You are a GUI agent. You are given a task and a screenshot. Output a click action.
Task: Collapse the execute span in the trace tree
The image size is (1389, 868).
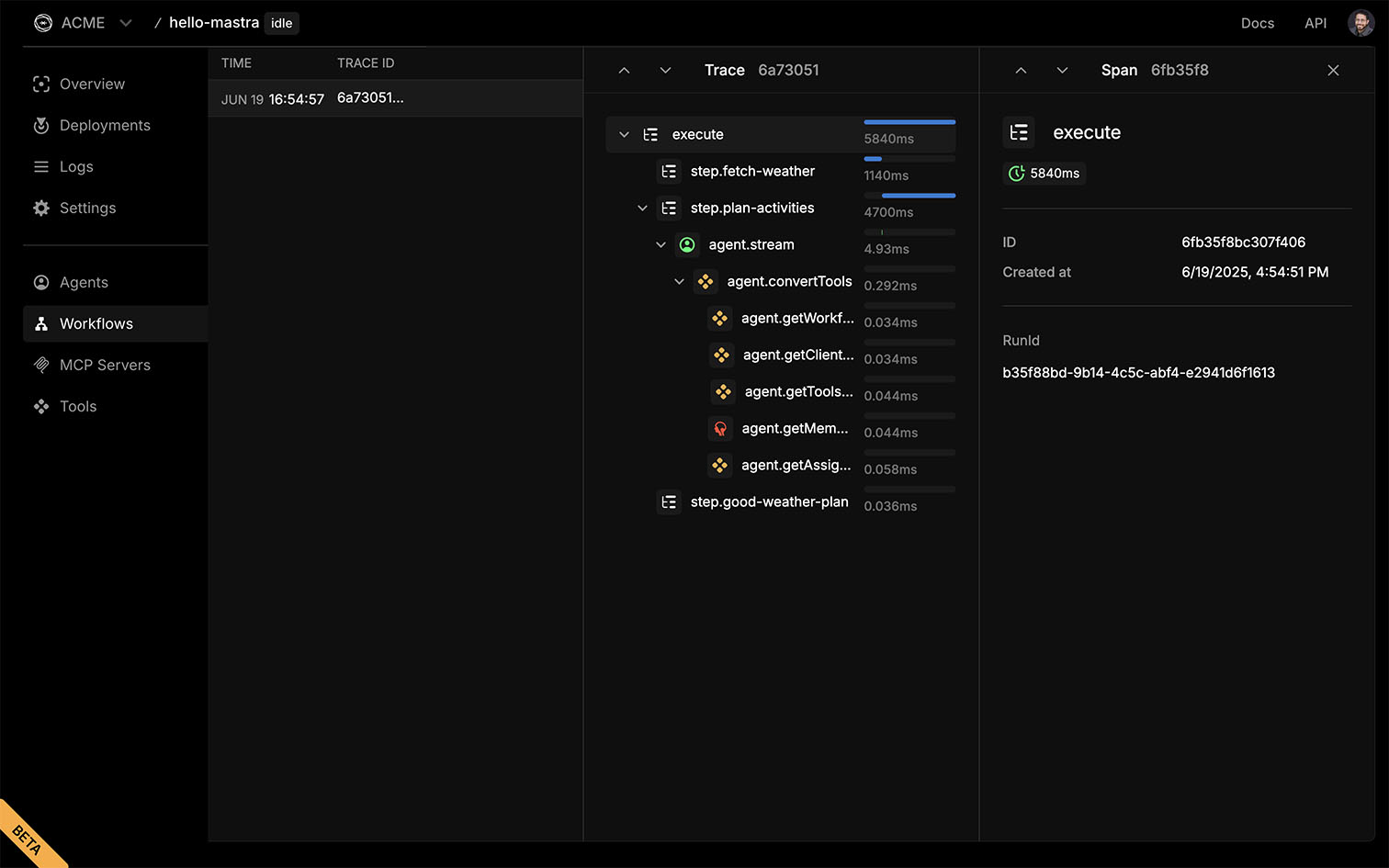click(x=624, y=134)
